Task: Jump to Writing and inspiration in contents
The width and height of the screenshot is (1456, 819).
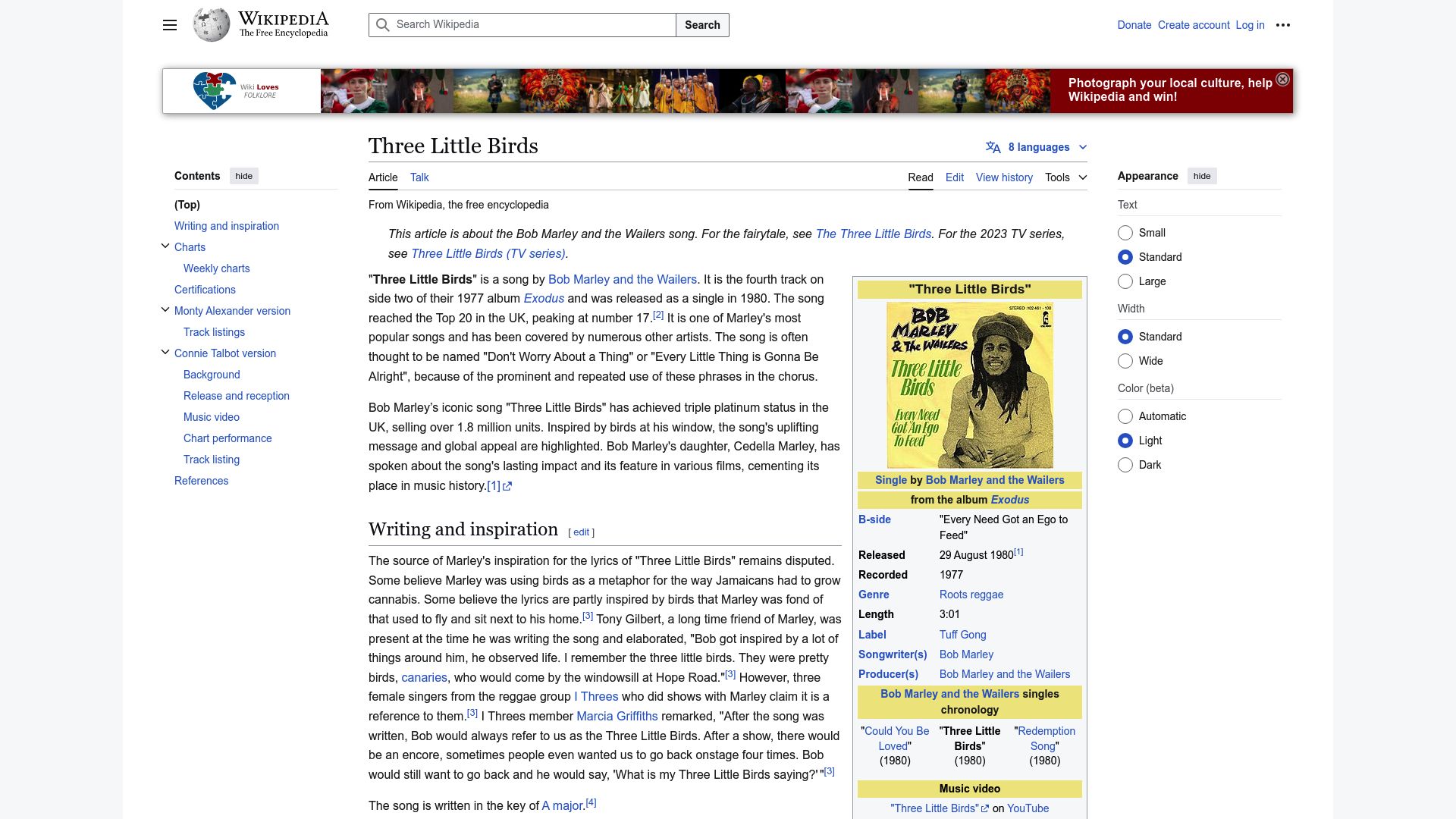Action: [x=227, y=226]
